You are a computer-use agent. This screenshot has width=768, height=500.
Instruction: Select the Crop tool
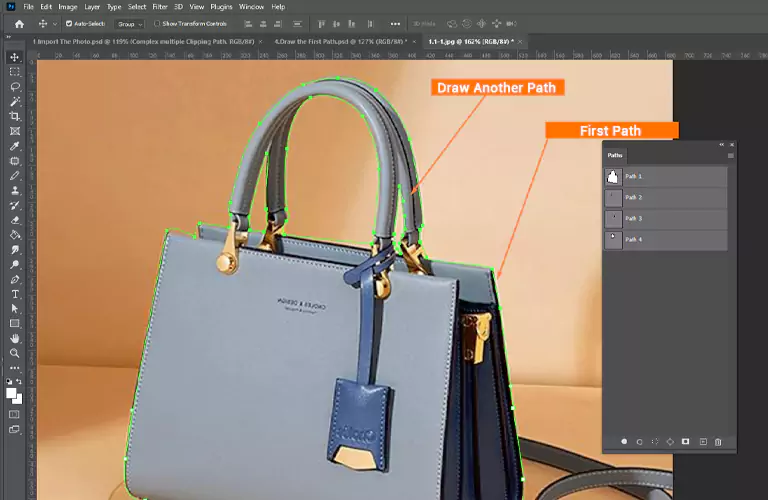click(15, 116)
